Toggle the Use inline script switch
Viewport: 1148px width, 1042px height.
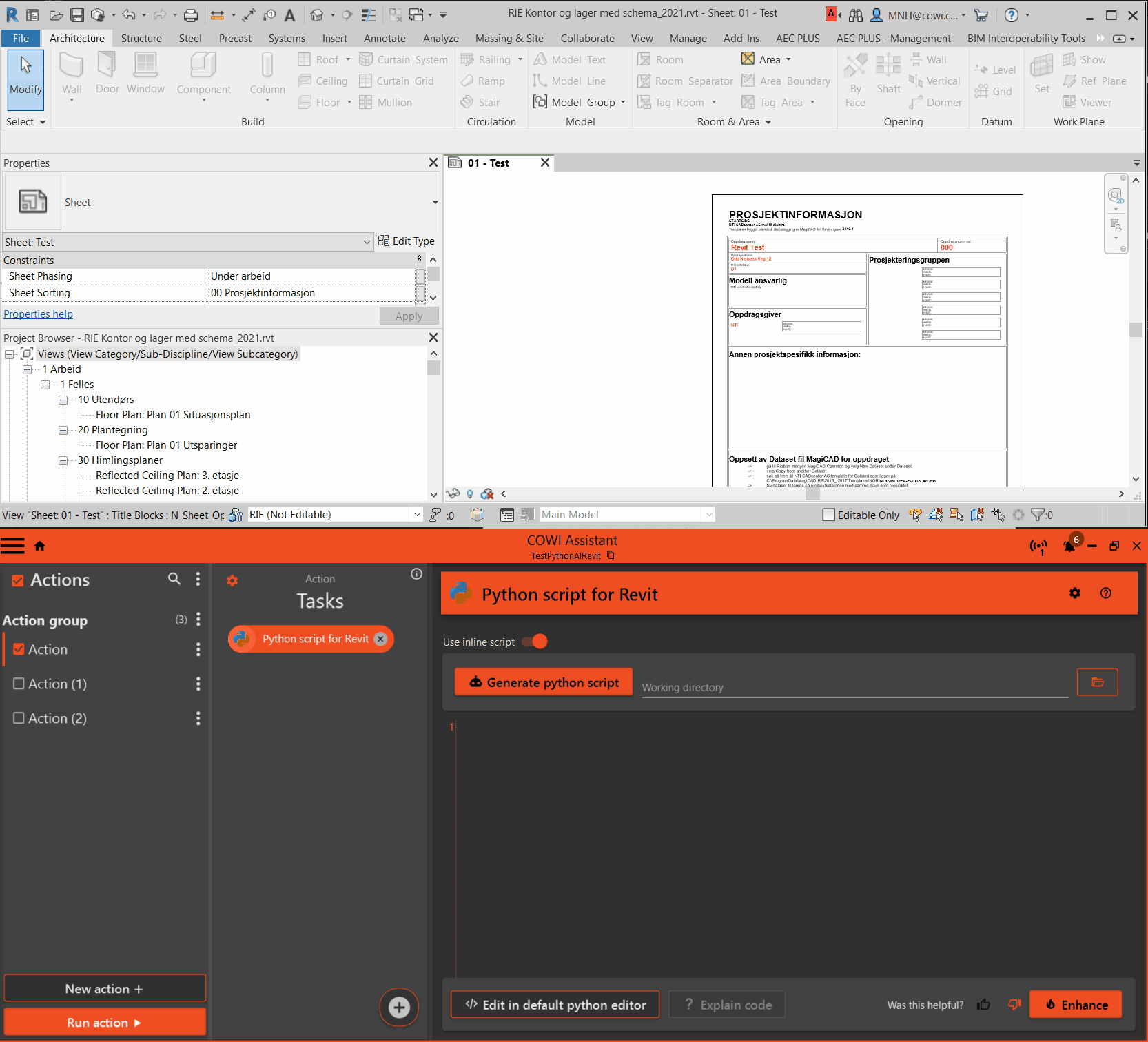[x=534, y=642]
